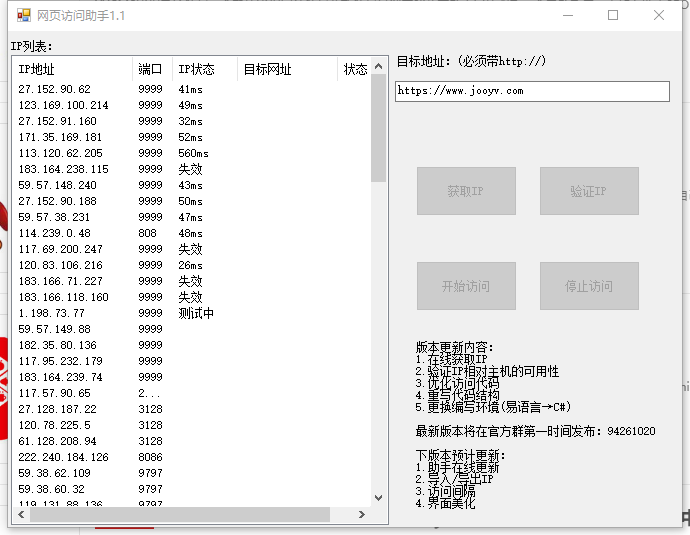Close the 网页访问助手 window
The image size is (690, 535).
pyautogui.click(x=659, y=15)
